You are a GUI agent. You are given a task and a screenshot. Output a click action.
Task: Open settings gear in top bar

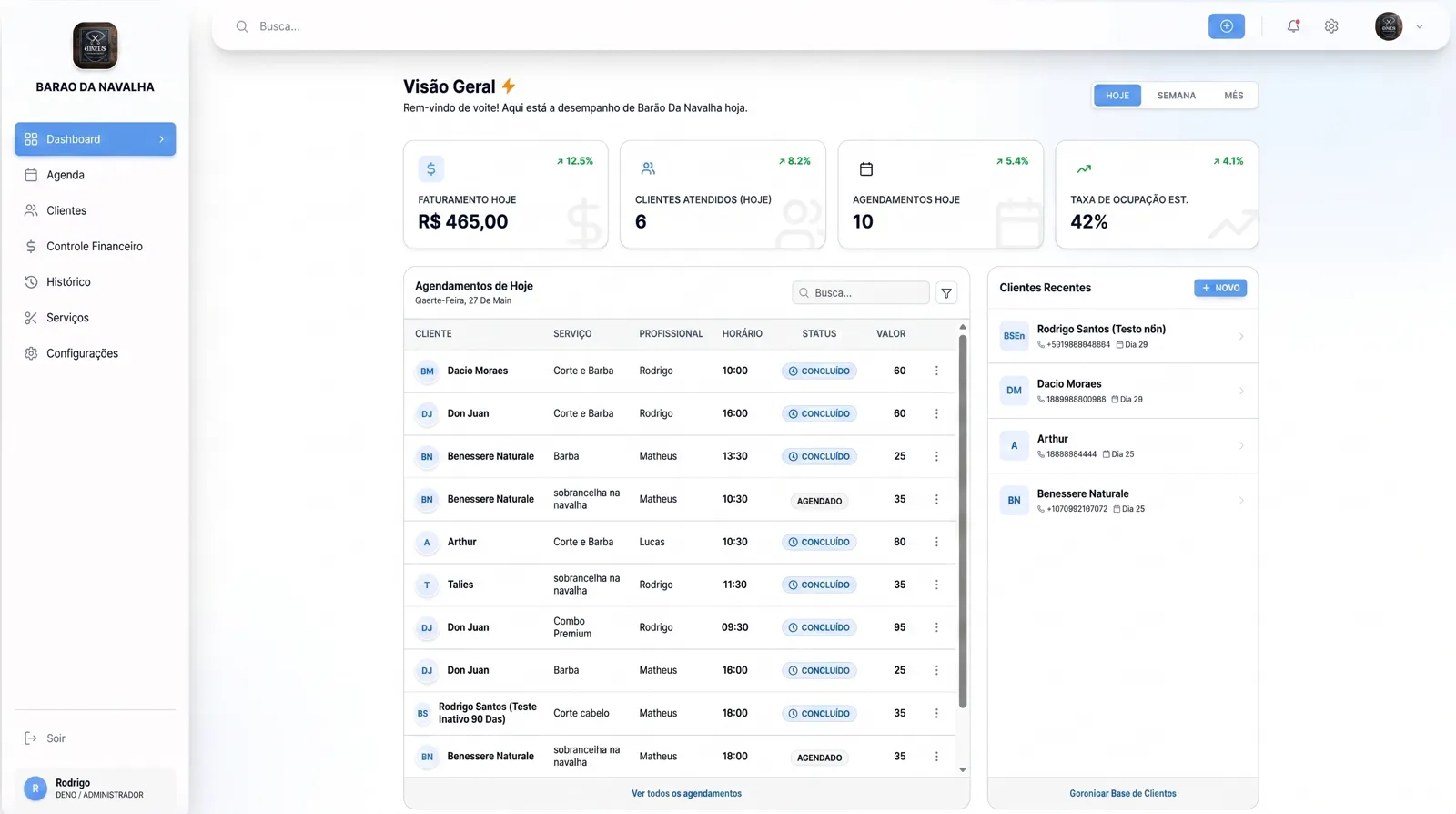[1331, 26]
